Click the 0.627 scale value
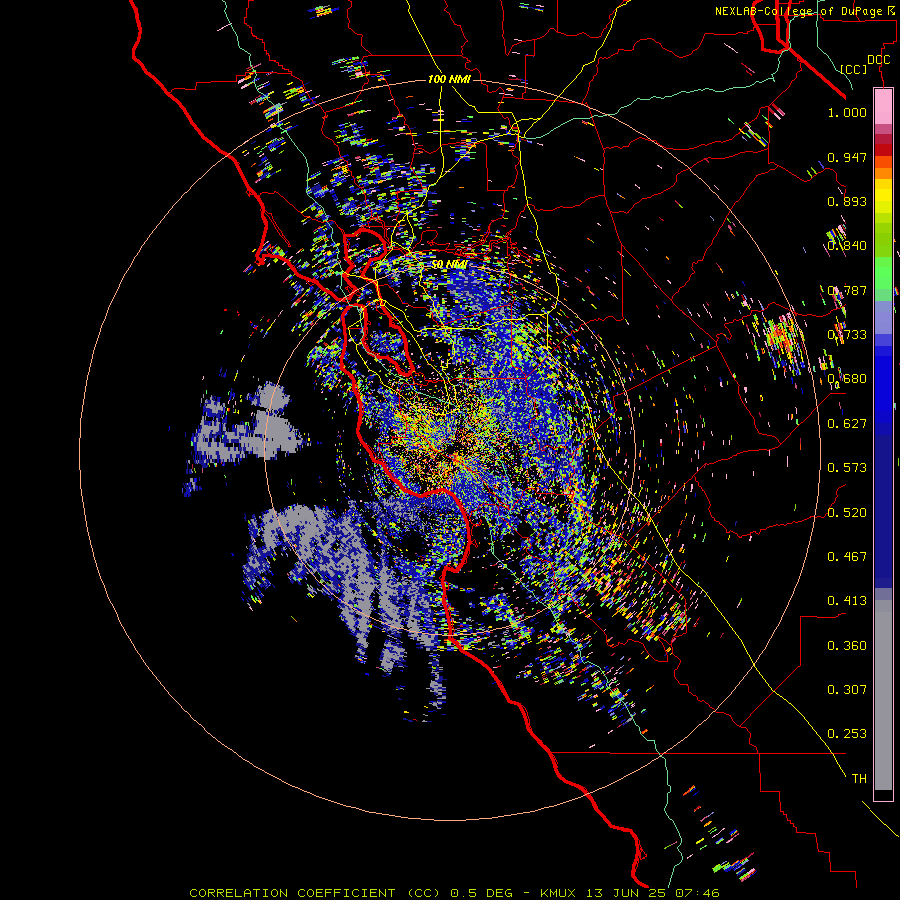The image size is (900, 900). (847, 424)
